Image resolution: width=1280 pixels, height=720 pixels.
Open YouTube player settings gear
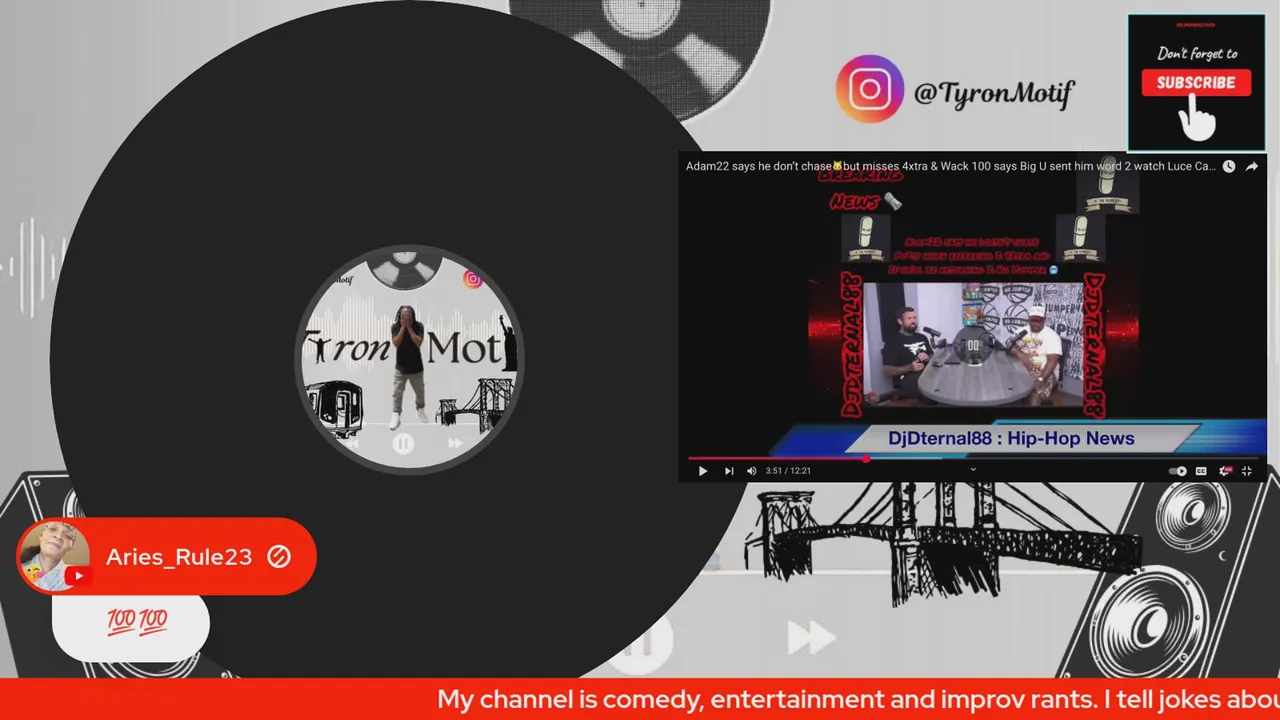click(x=1225, y=471)
